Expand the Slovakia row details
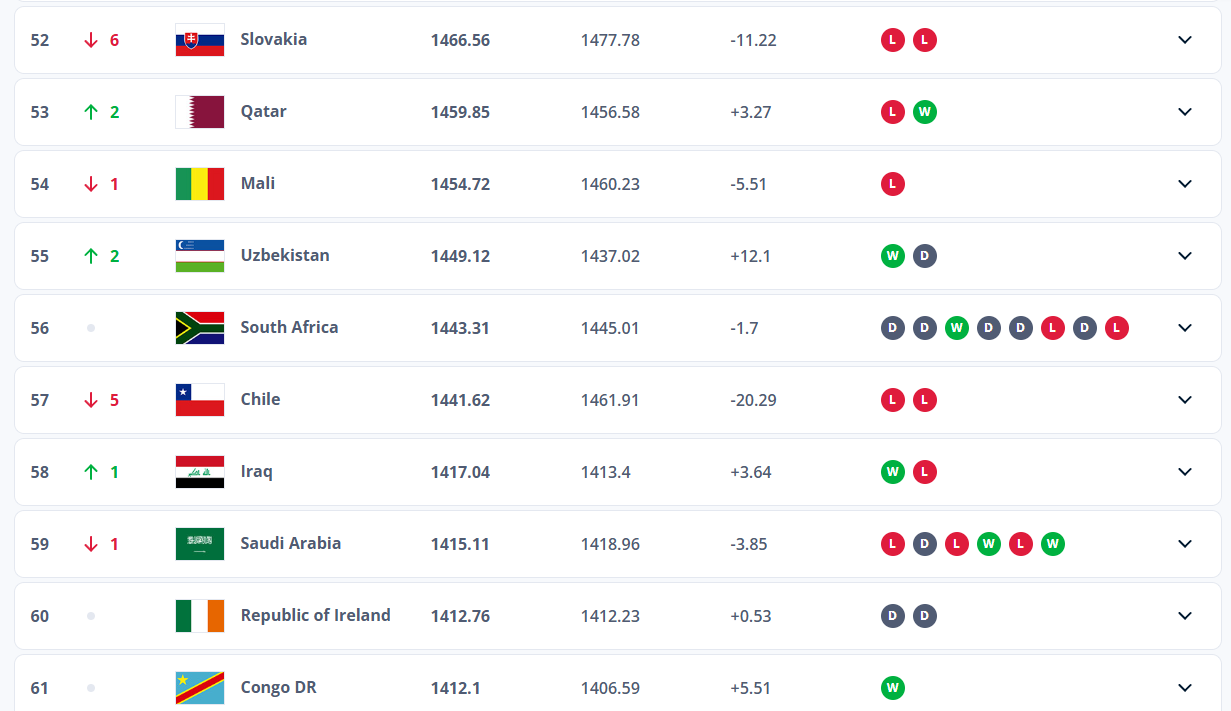Viewport: 1231px width, 711px height. pos(1185,40)
